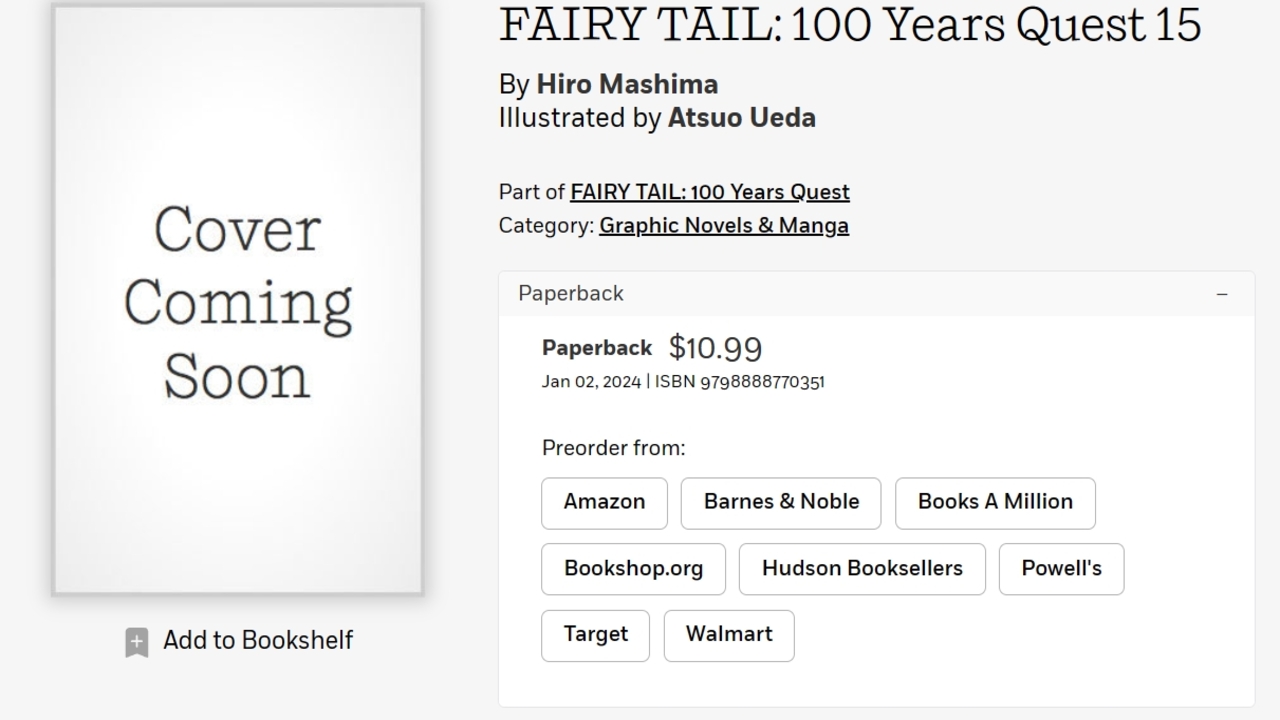
Task: Click the FAIRY TAIL: 100 Years Quest 15 title
Action: [x=849, y=25]
